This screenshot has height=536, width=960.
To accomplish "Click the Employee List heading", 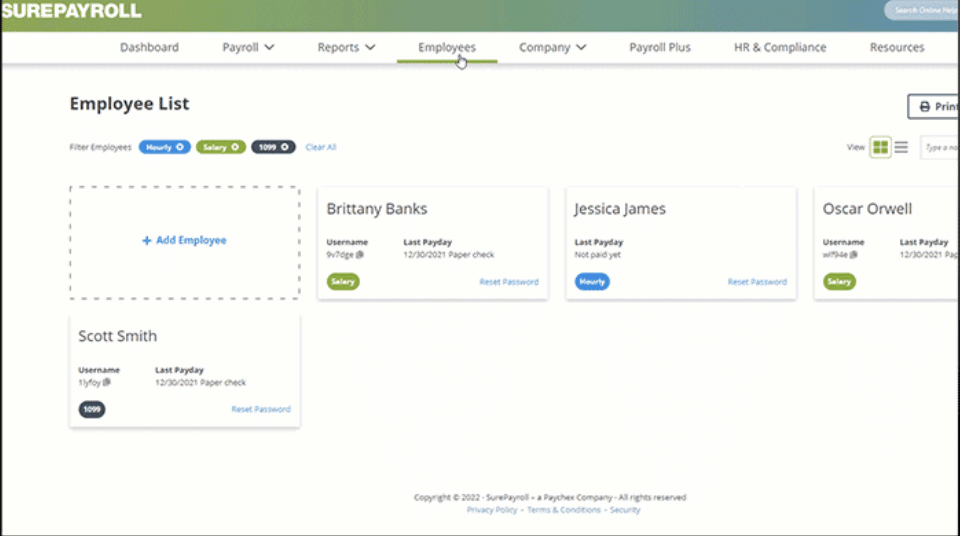I will 129,104.
